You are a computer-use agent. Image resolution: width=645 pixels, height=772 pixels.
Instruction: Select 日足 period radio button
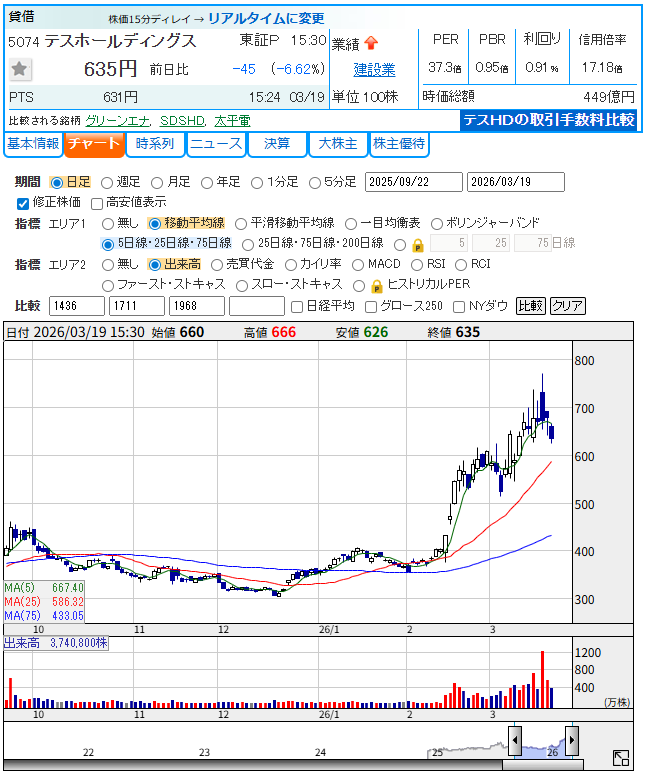(57, 183)
